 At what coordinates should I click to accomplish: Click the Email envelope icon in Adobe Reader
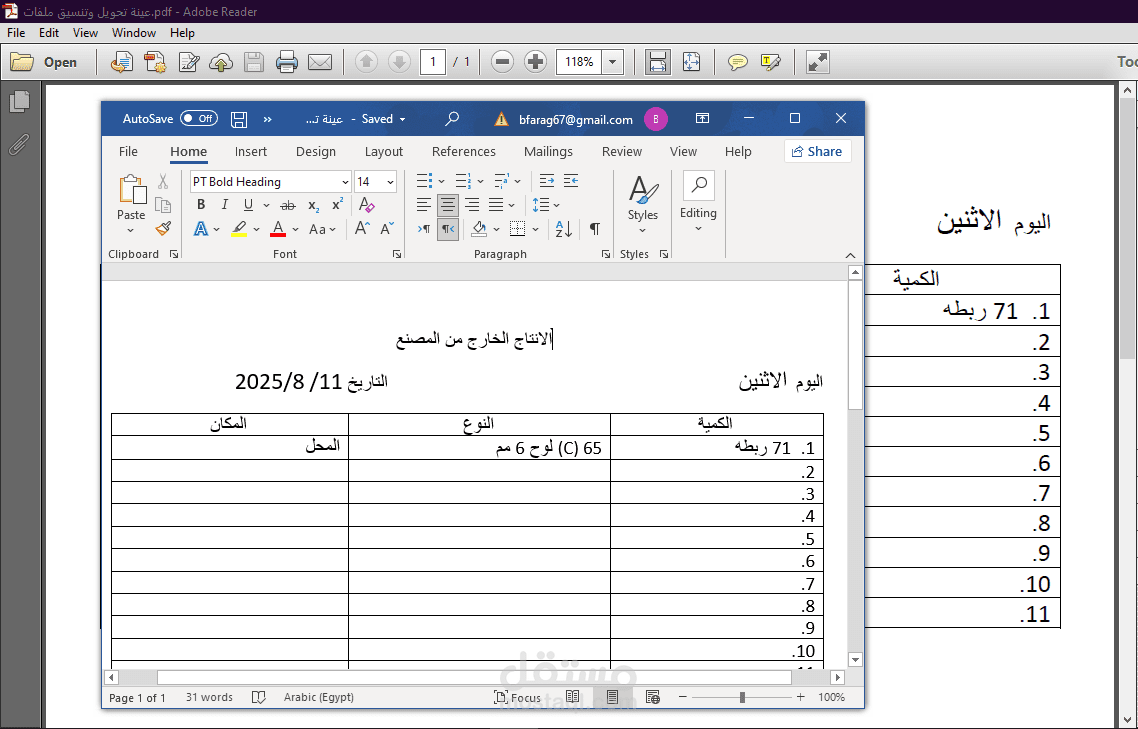pyautogui.click(x=320, y=62)
